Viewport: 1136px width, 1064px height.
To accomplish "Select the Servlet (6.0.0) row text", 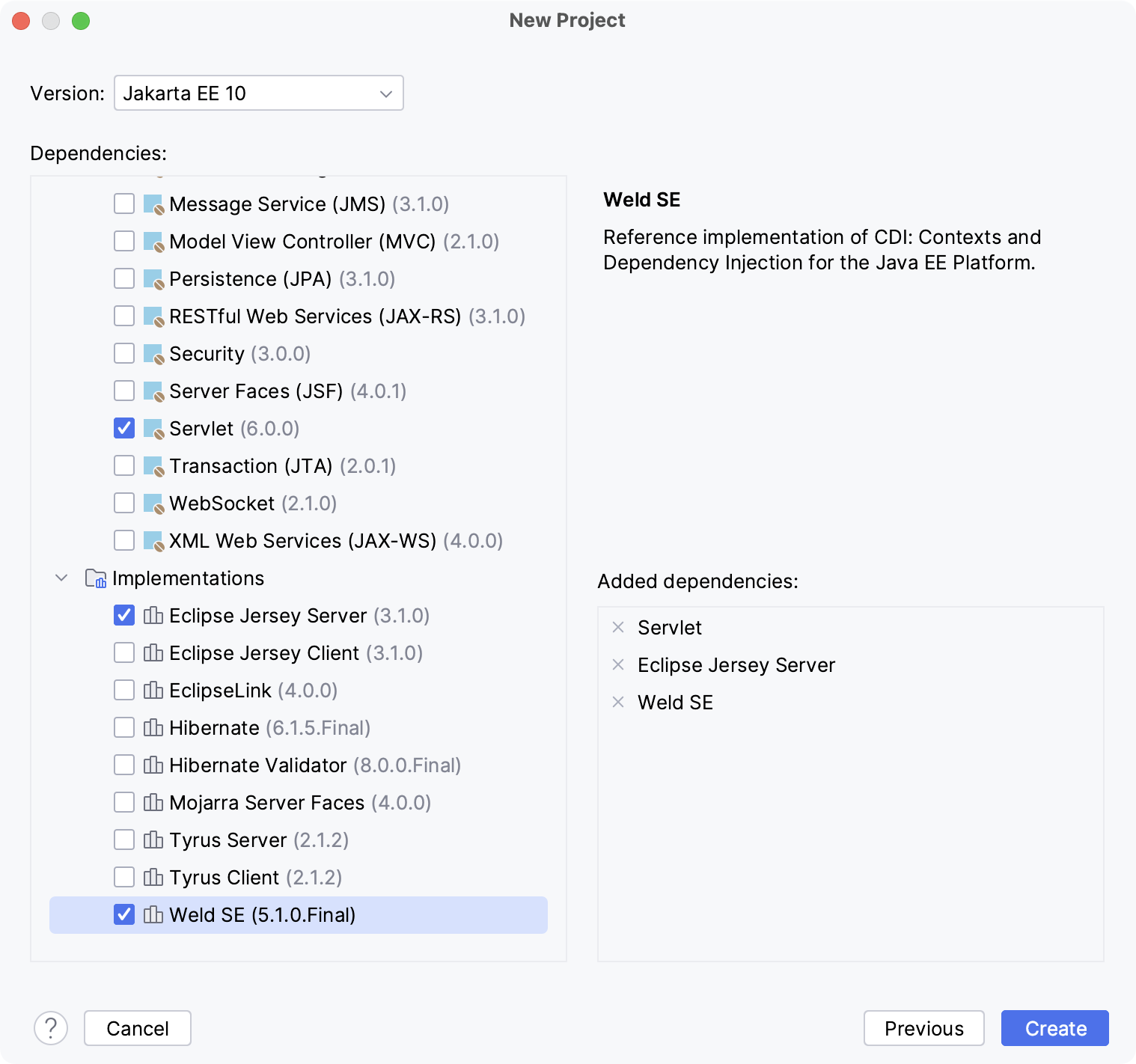I will 234,429.
